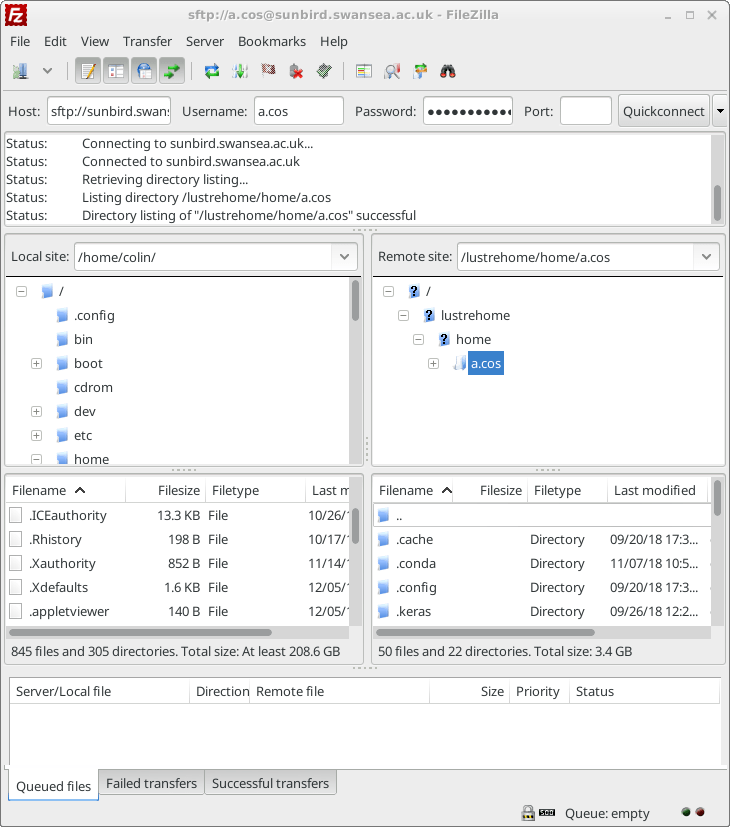This screenshot has height=827, width=730.
Task: Select .Xdefaults file icon
Action: (16, 587)
